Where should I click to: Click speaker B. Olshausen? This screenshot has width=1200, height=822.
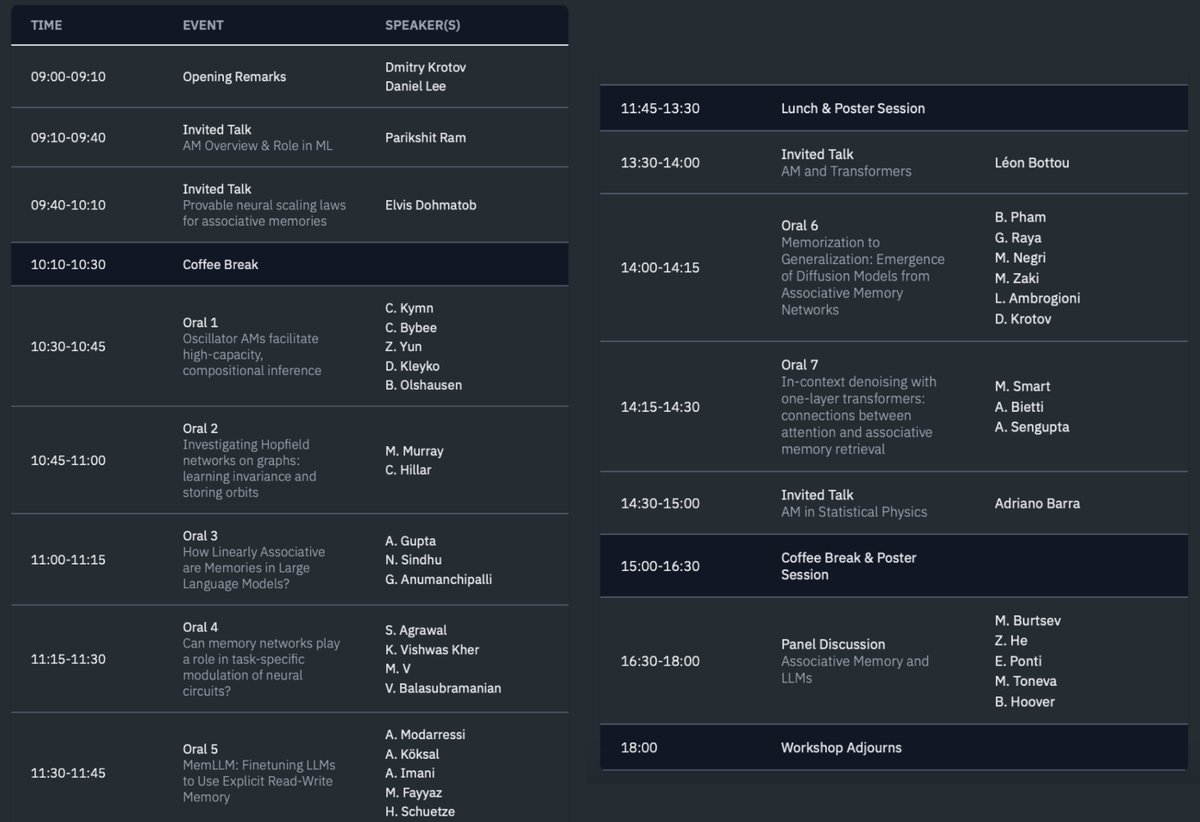[424, 385]
